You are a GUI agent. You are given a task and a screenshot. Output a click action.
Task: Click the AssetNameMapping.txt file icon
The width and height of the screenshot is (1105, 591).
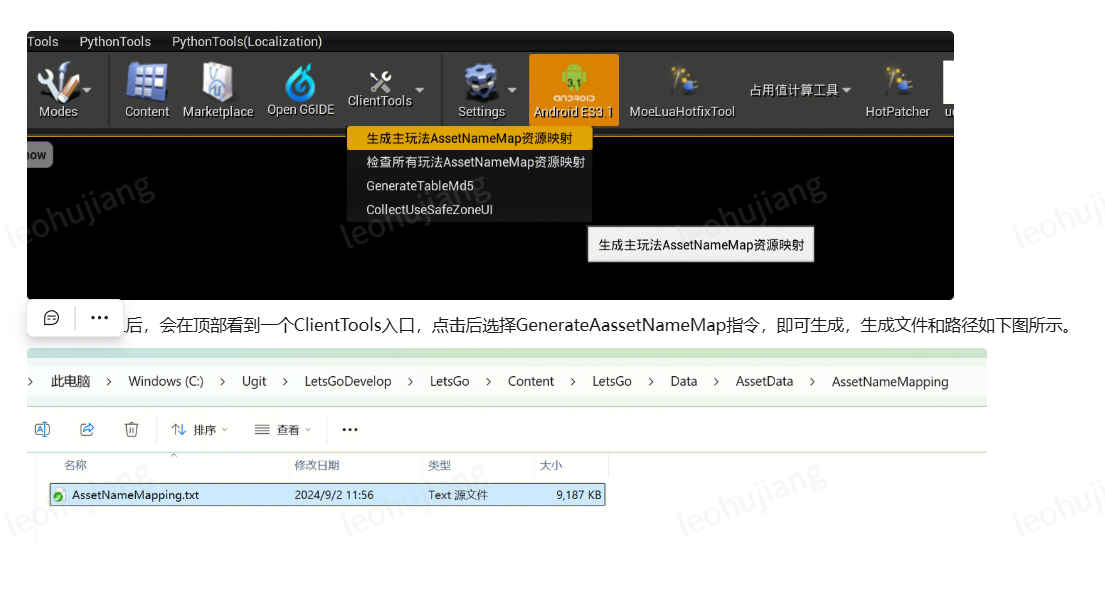point(59,495)
